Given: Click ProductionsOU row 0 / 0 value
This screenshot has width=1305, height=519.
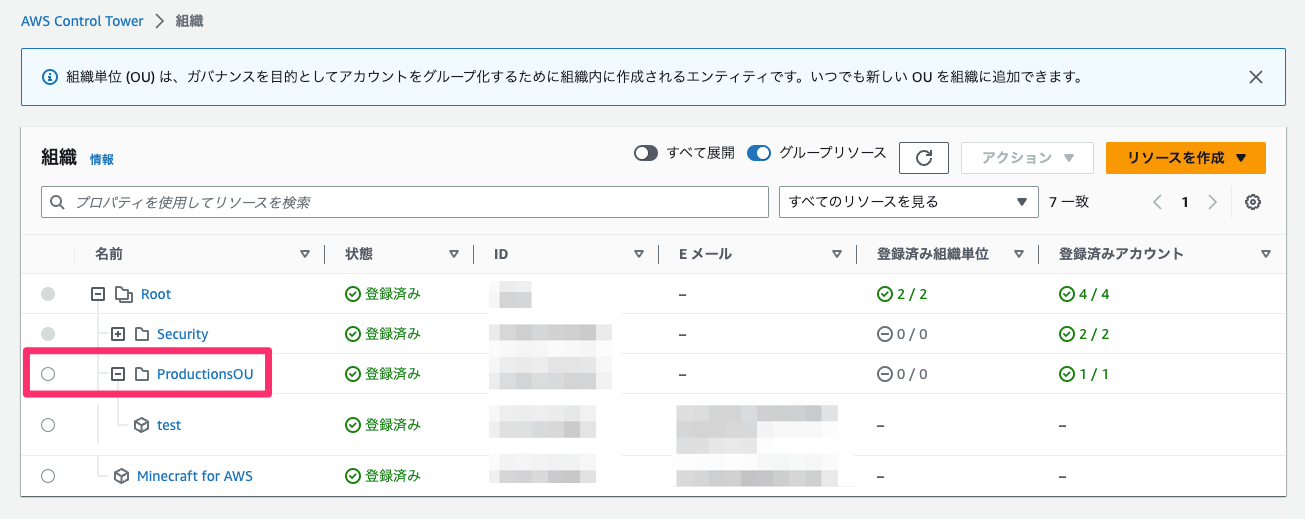Looking at the screenshot, I should [x=911, y=374].
